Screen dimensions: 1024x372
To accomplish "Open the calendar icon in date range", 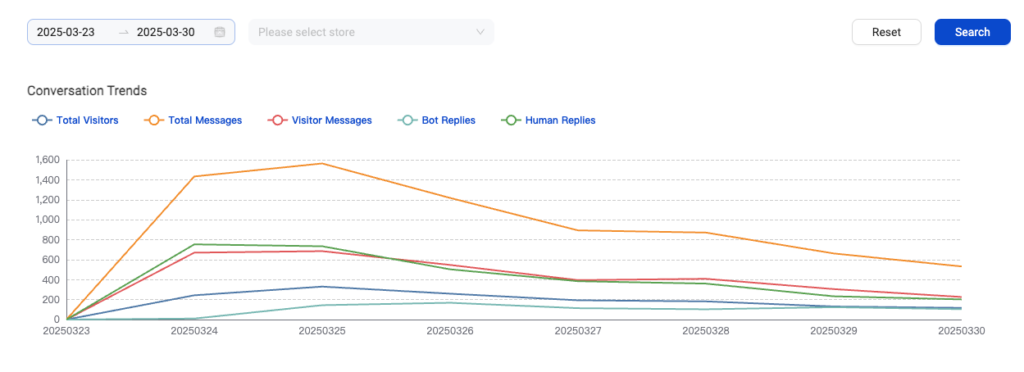I will coord(220,32).
